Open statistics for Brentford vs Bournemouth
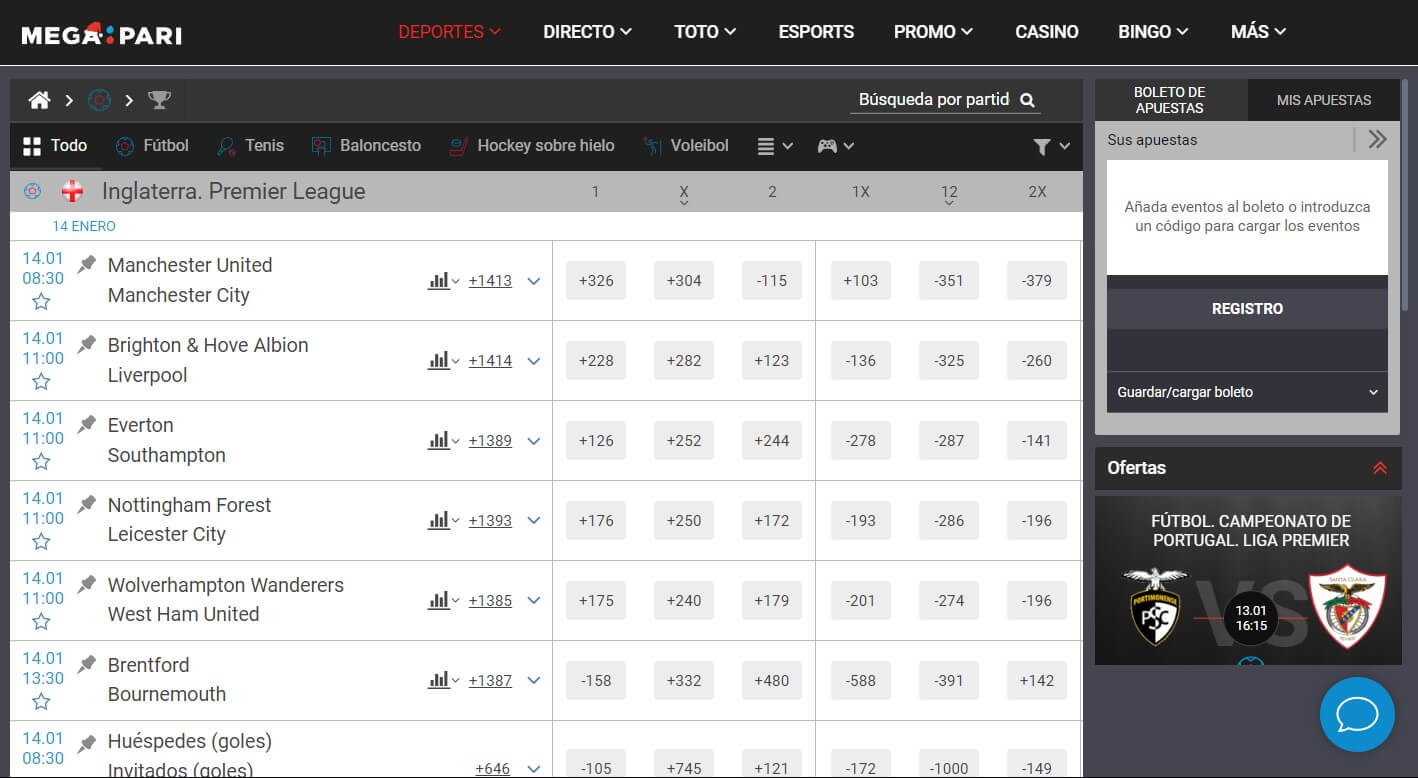The width and height of the screenshot is (1418, 778). tap(443, 681)
